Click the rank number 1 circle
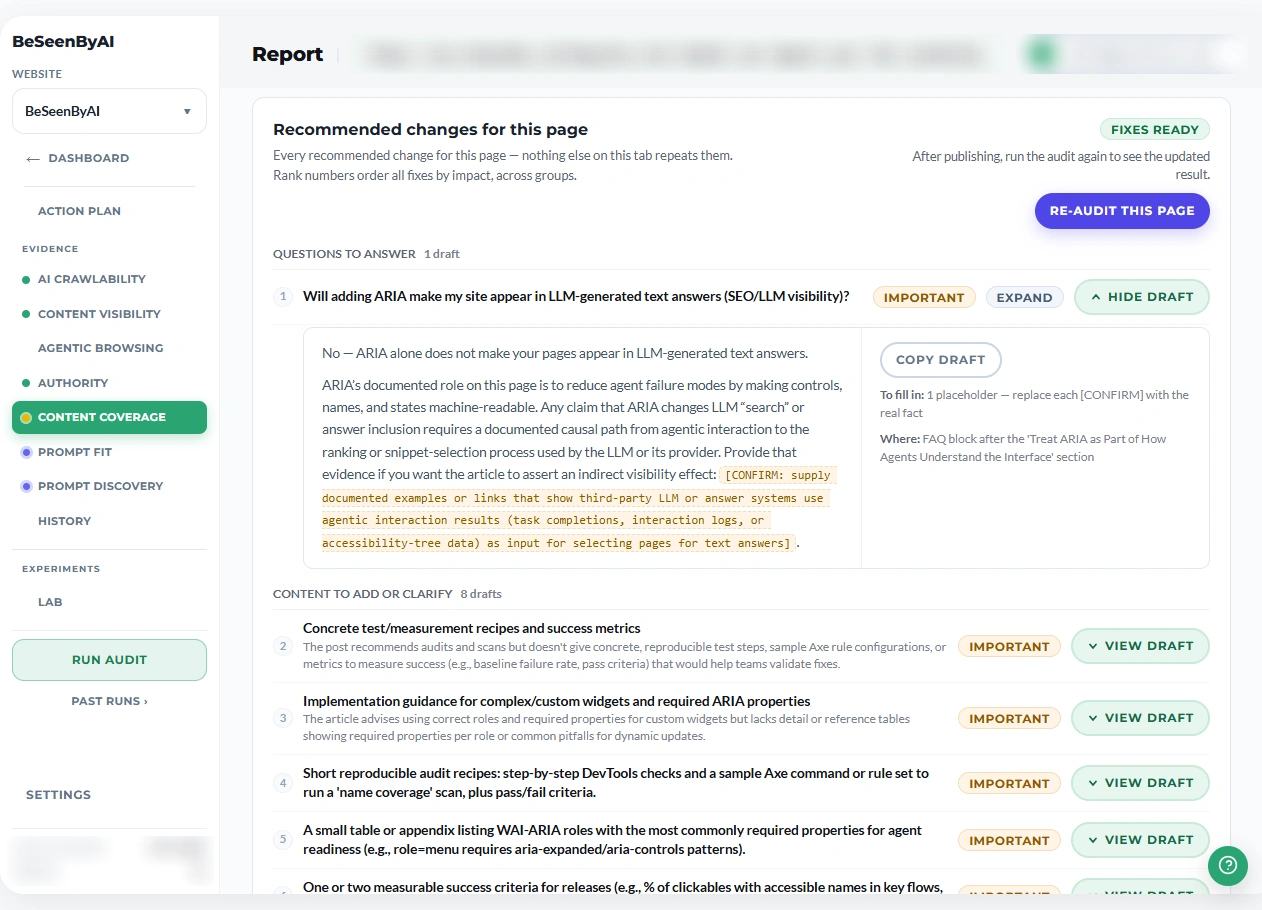Screen dimensions: 1262x910 click(x=283, y=297)
